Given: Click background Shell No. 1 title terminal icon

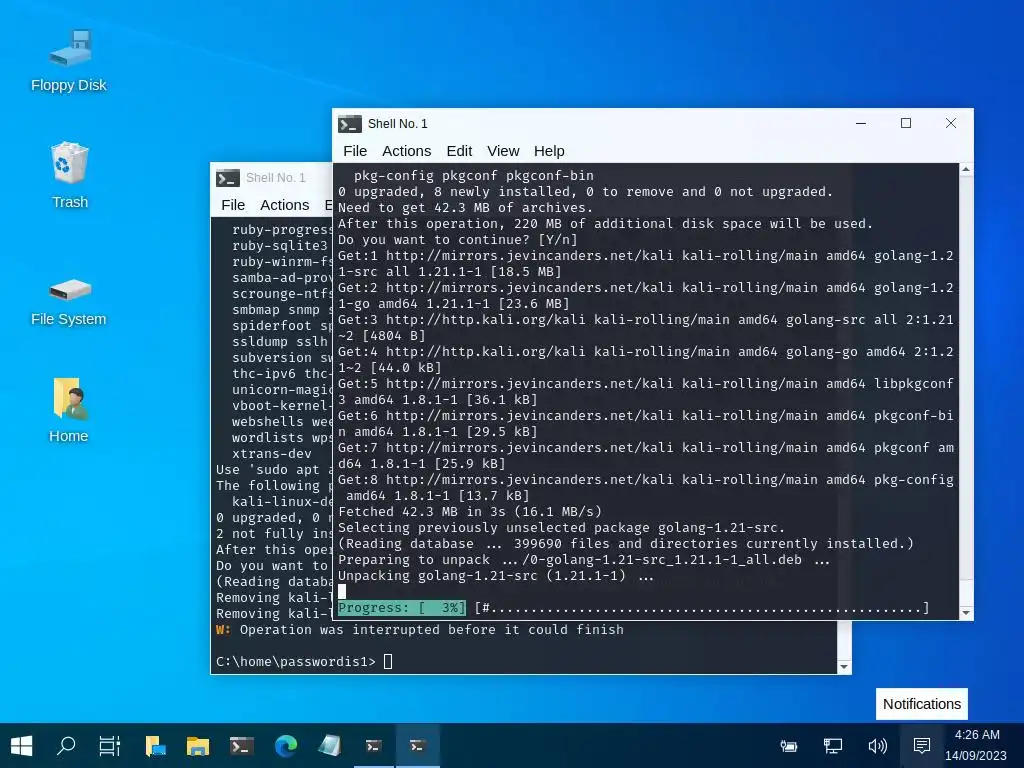Looking at the screenshot, I should coord(228,178).
